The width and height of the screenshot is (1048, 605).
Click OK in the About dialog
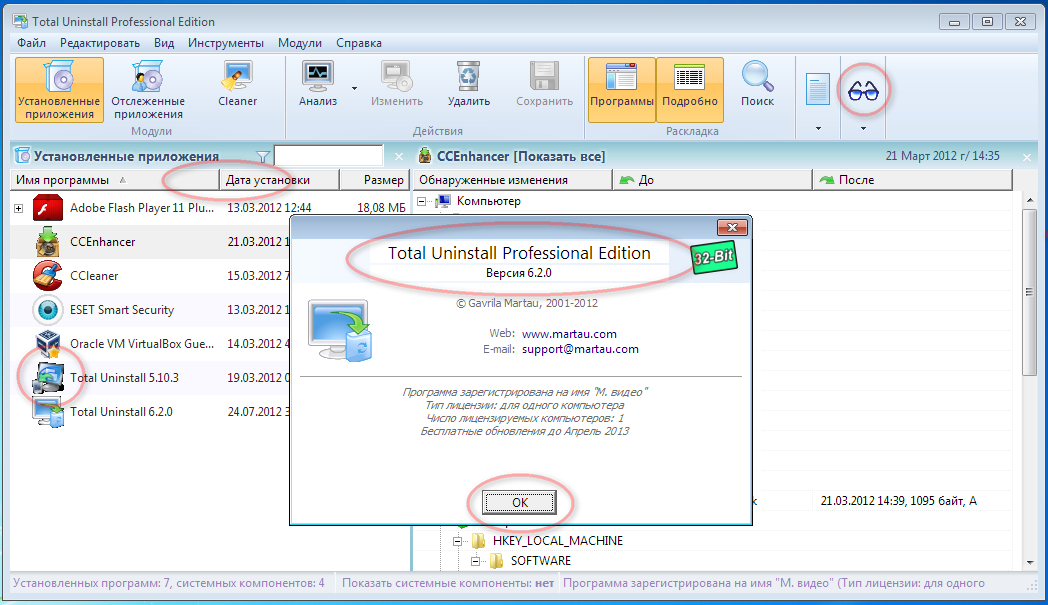point(519,503)
